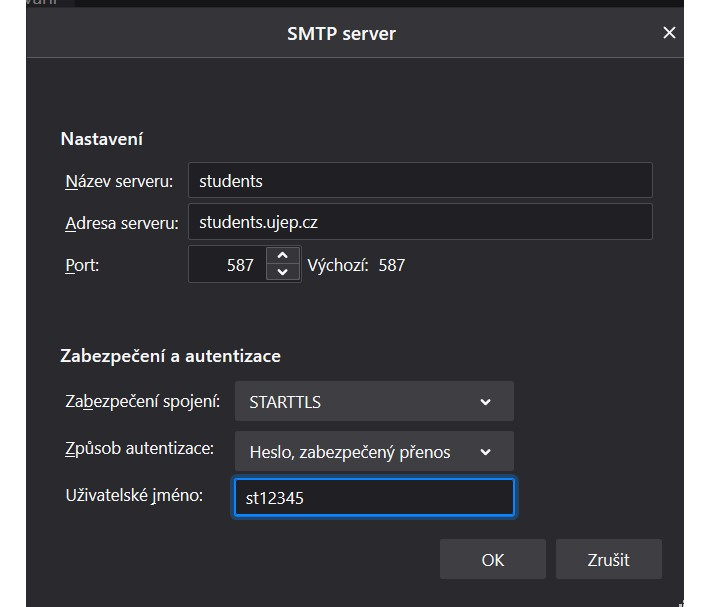Click the Zabezpečení spojení label
Image resolution: width=710 pixels, height=607 pixels.
(x=141, y=401)
